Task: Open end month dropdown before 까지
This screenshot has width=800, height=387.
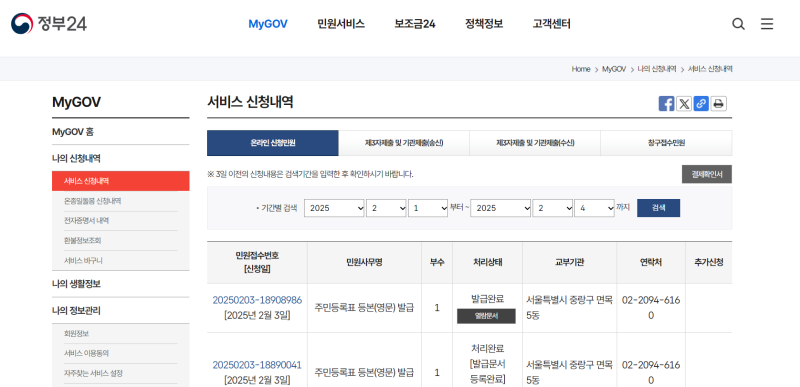Action: pos(553,208)
